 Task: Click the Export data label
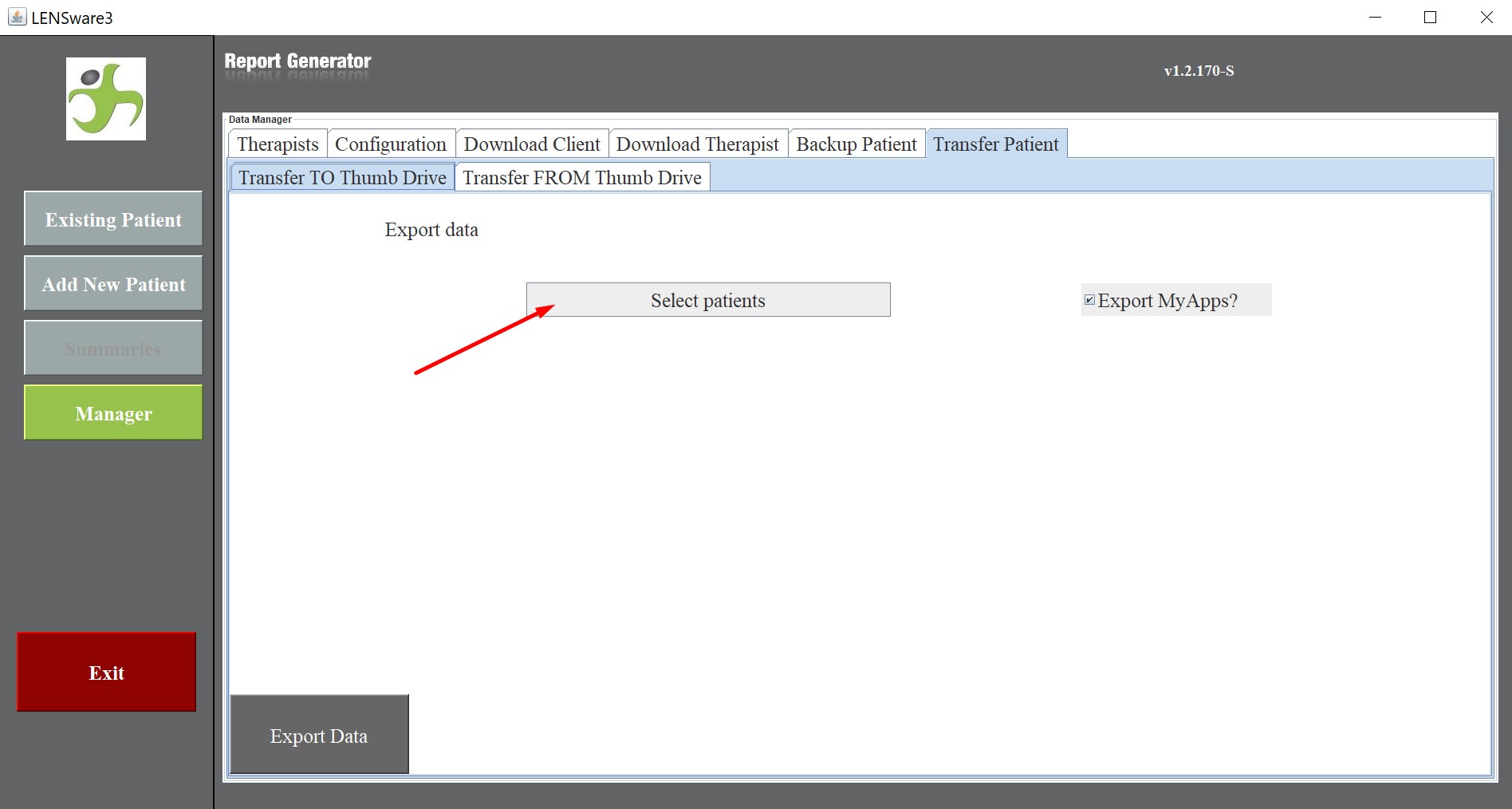[x=431, y=230]
